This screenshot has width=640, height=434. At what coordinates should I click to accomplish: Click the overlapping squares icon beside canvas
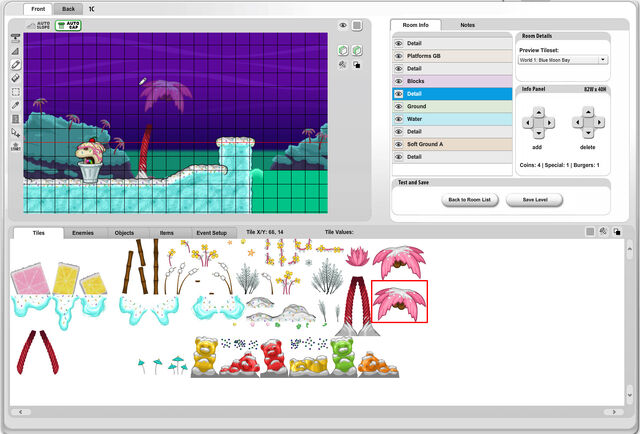(x=357, y=65)
